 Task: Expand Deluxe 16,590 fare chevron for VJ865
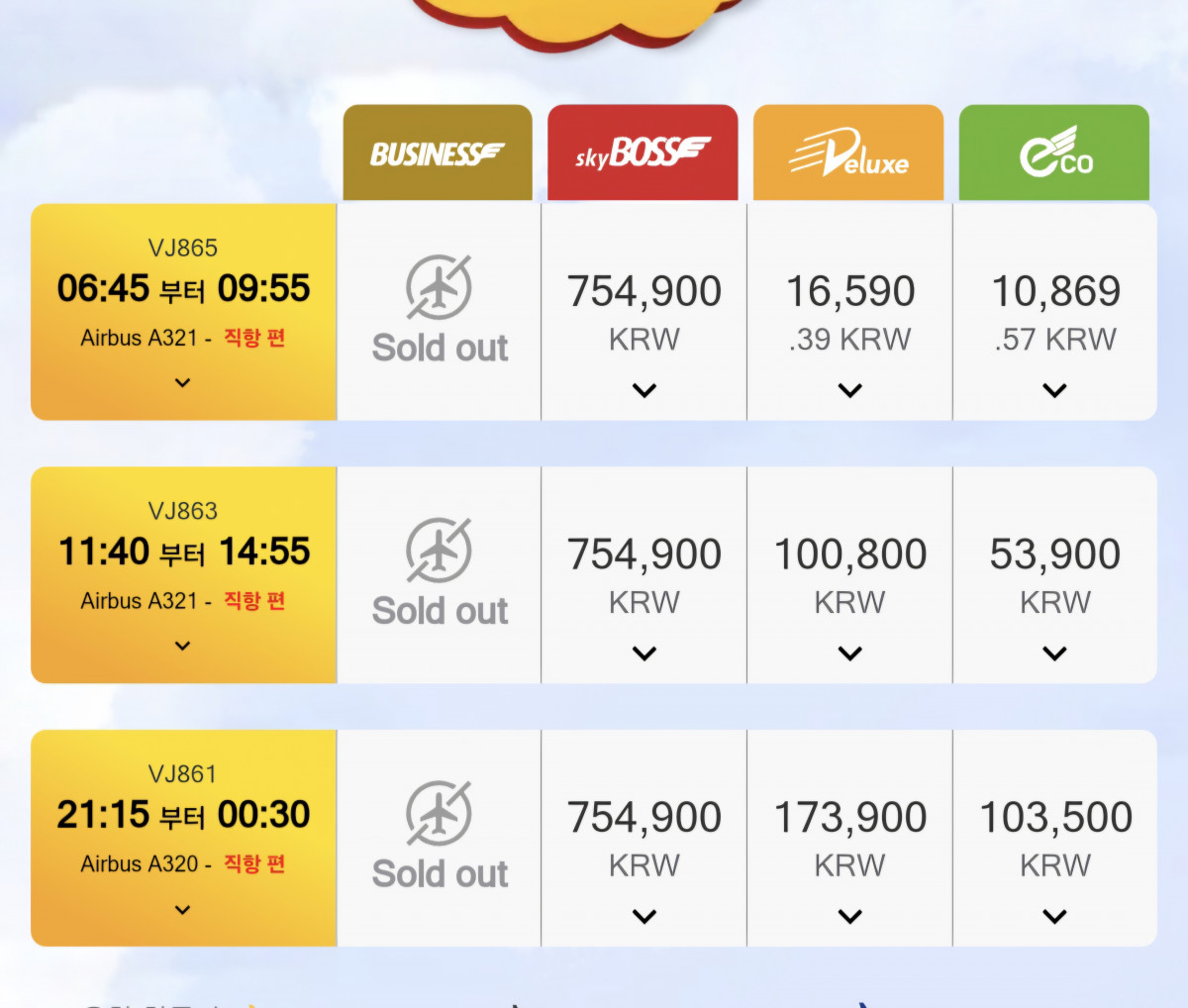pos(850,390)
